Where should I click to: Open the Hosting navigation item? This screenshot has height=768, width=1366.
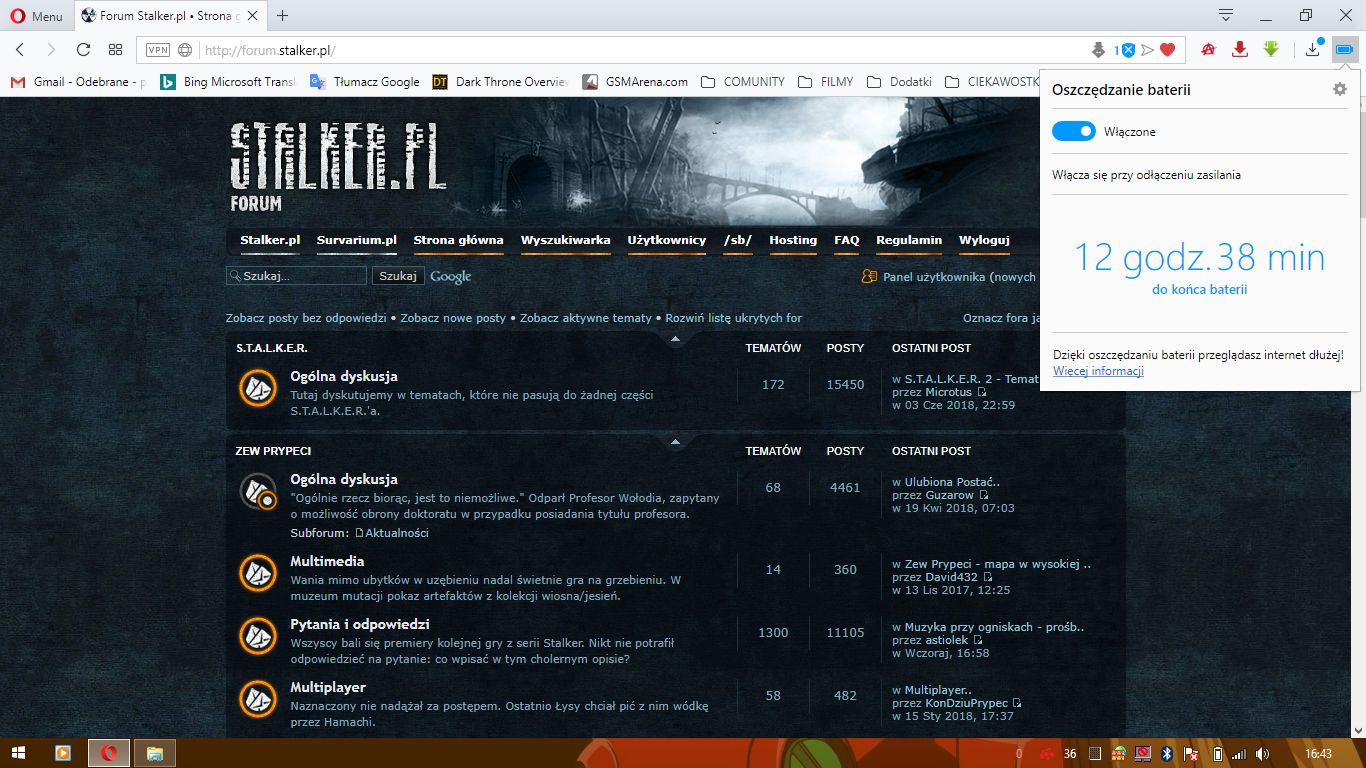793,240
